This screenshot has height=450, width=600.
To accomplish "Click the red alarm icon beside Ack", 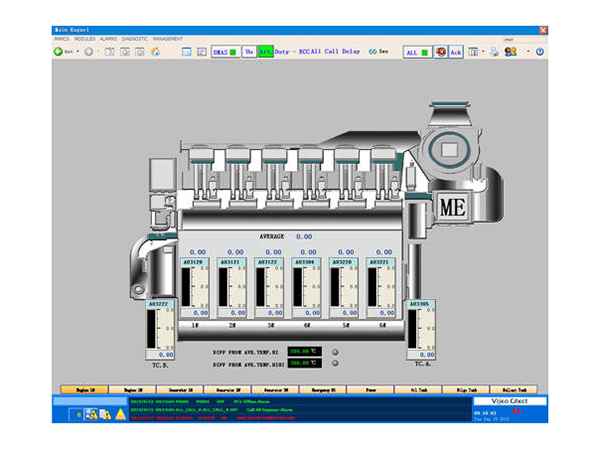I will (x=440, y=51).
